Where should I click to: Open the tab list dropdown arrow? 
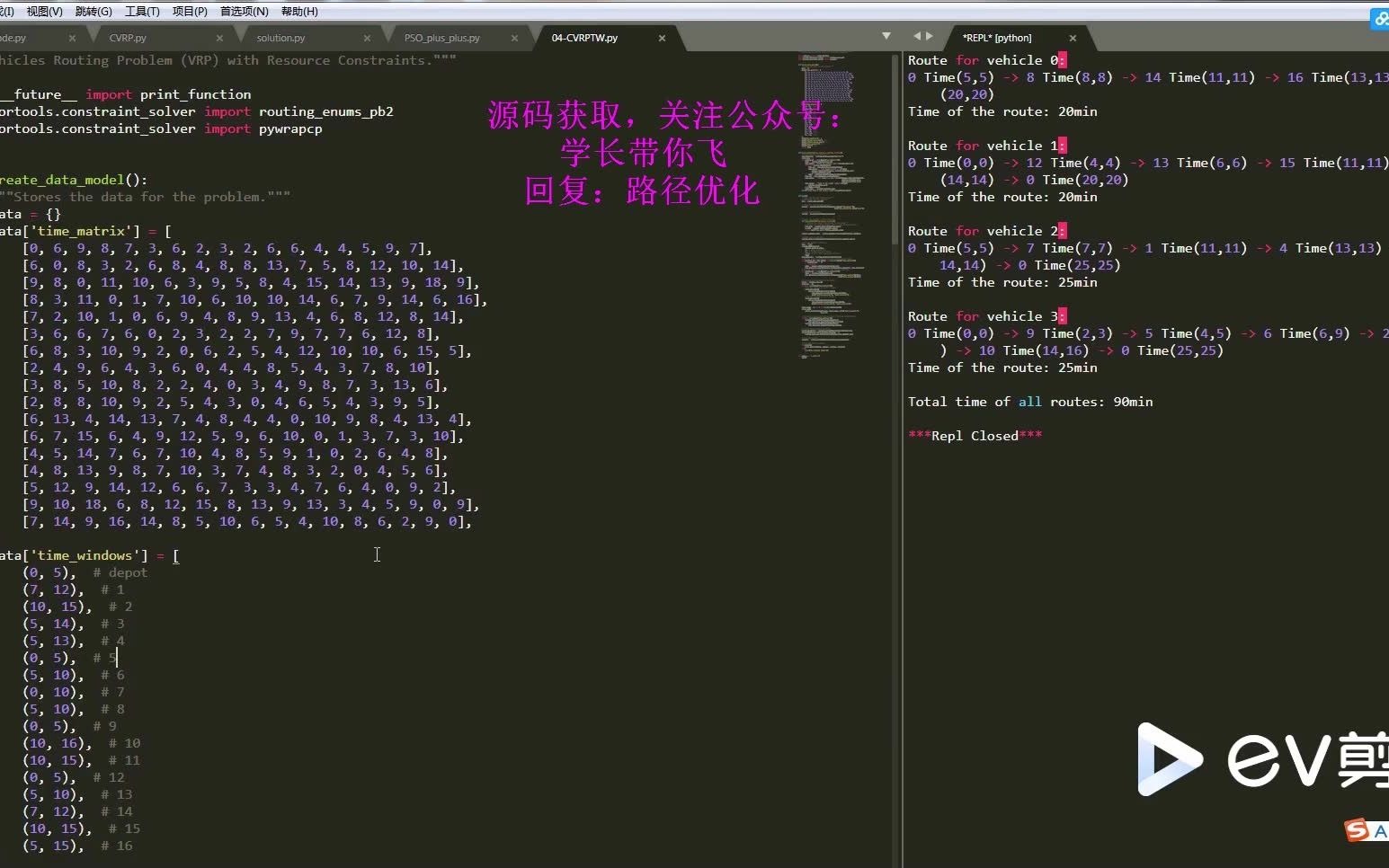(x=886, y=36)
